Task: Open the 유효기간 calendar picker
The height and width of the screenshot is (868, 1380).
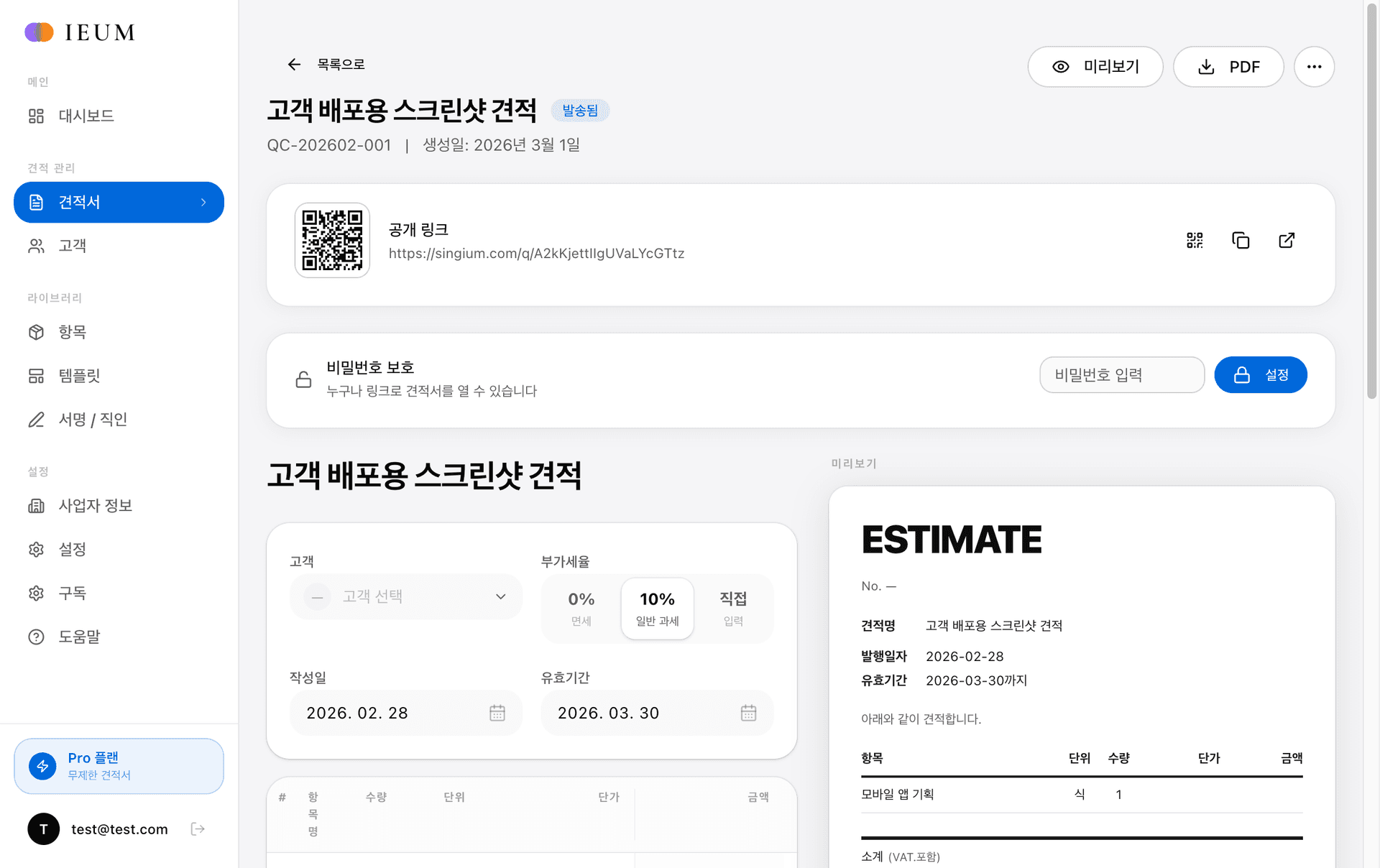Action: [x=748, y=713]
